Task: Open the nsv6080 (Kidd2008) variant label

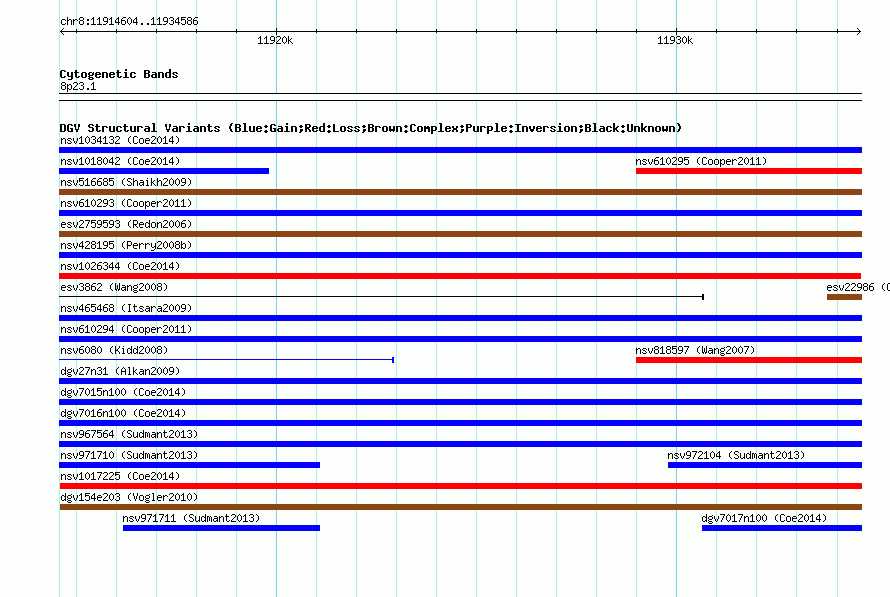Action: [x=114, y=350]
